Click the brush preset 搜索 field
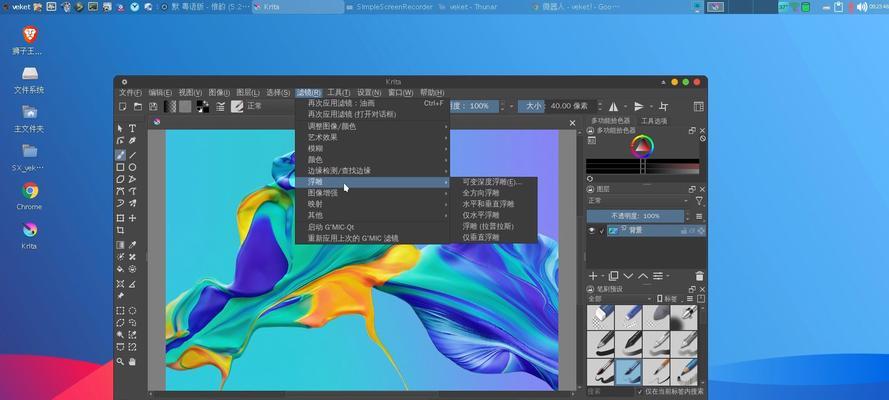 tap(611, 392)
